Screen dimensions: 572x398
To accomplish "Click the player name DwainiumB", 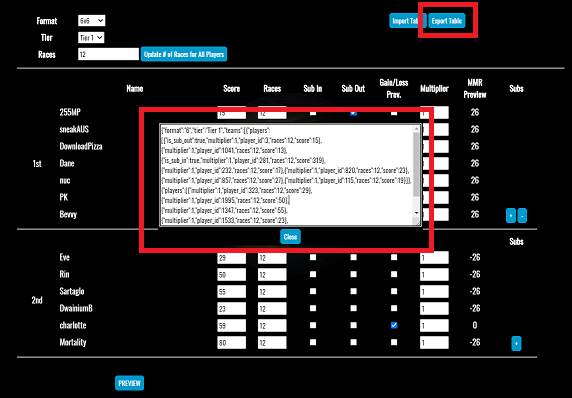I will (x=76, y=308).
